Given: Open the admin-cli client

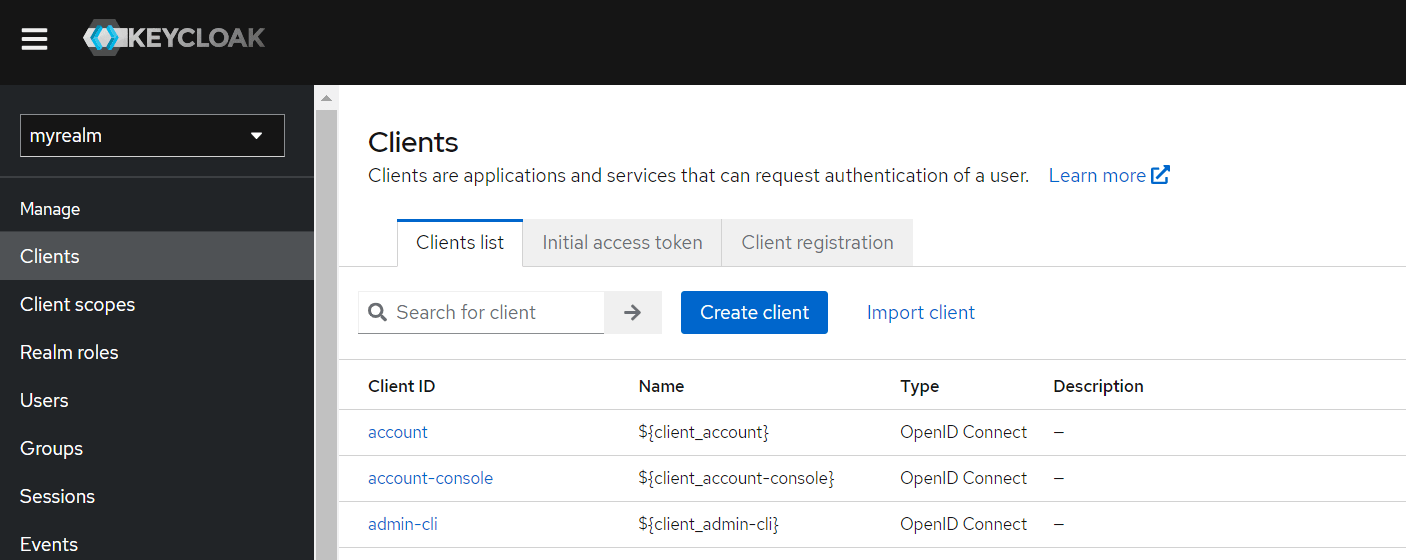Looking at the screenshot, I should [x=403, y=524].
